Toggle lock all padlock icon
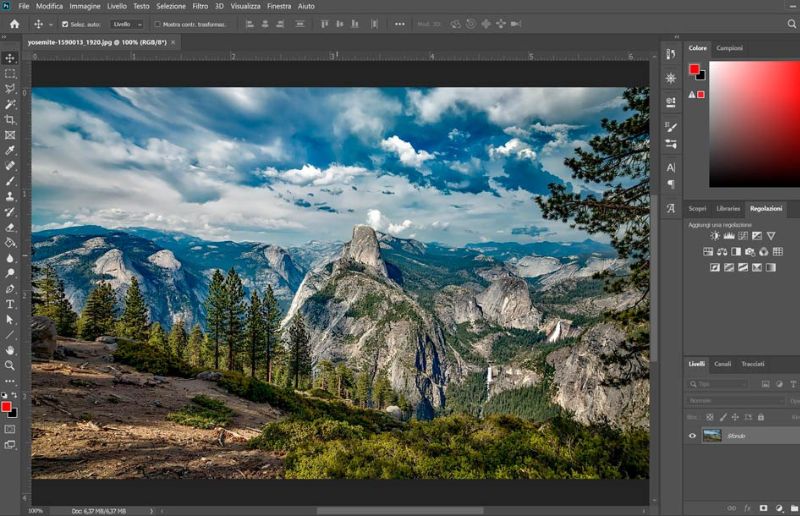Image resolution: width=800 pixels, height=516 pixels. [x=761, y=417]
